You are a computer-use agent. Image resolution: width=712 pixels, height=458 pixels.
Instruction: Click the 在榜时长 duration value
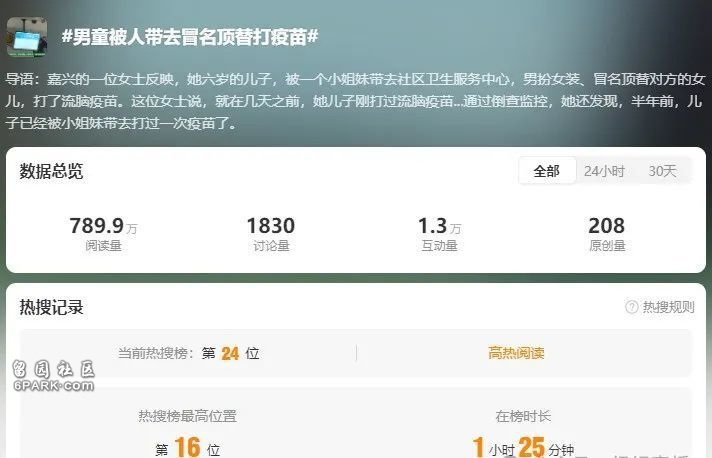pyautogui.click(x=523, y=448)
